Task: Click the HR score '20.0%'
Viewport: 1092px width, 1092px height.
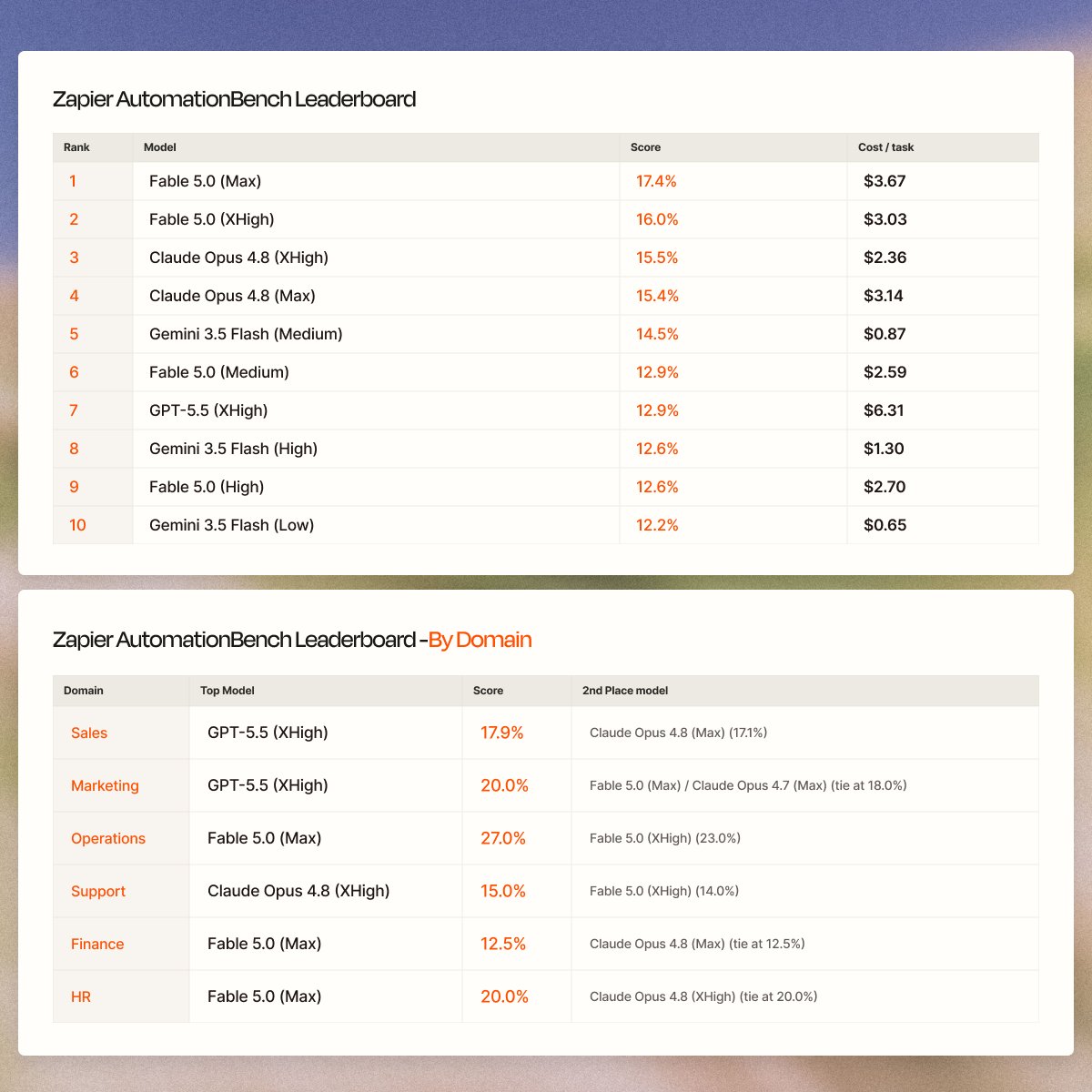Action: tap(504, 996)
